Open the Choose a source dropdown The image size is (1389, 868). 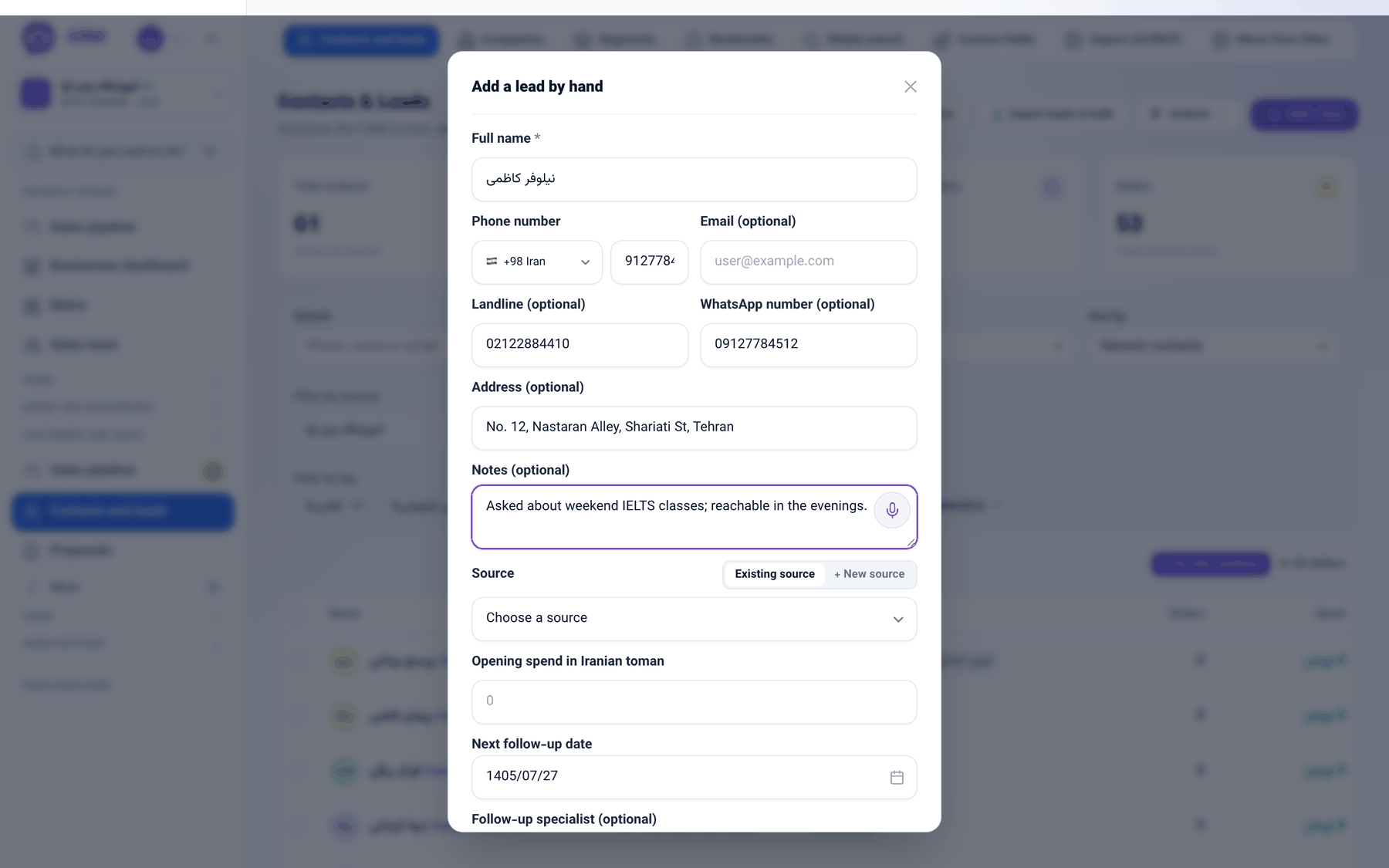click(694, 619)
